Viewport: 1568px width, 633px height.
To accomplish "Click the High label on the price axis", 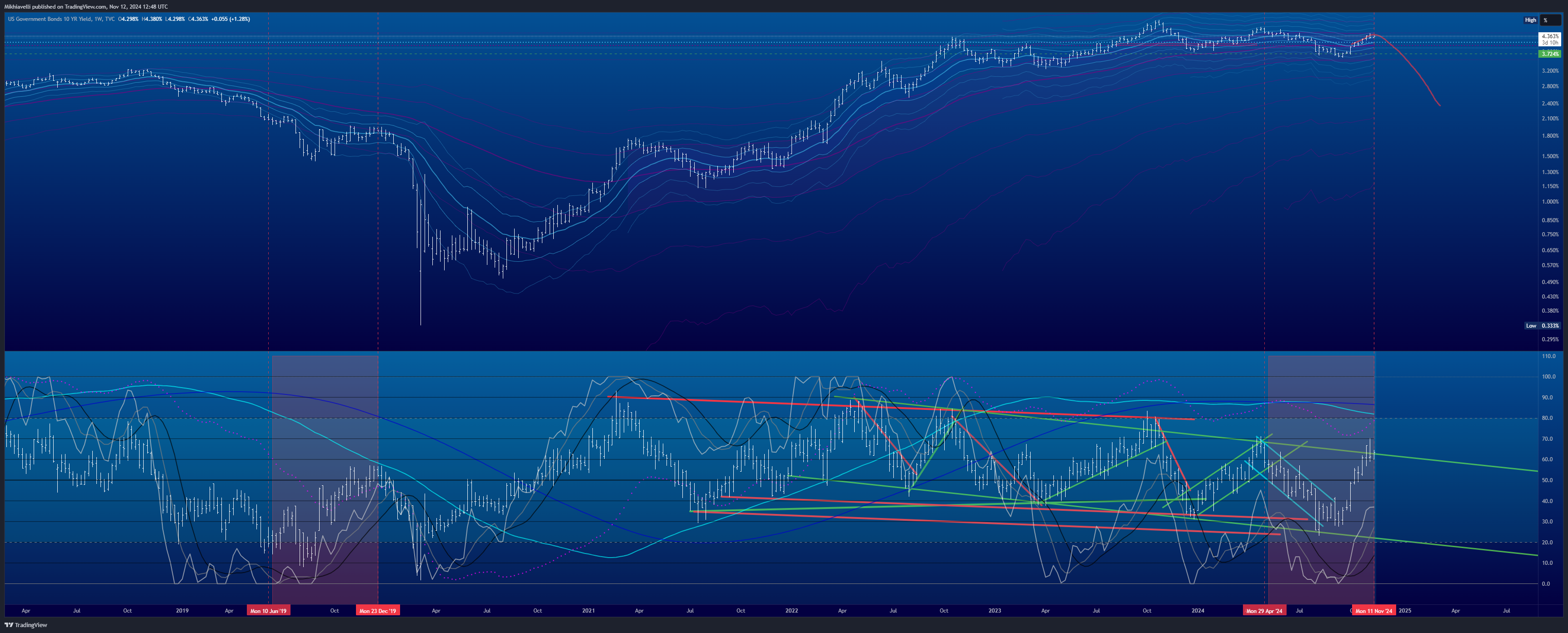I will (x=1530, y=20).
